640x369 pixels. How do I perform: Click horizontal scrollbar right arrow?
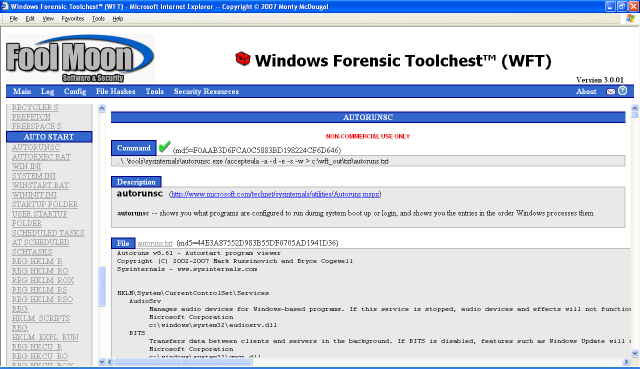627,362
